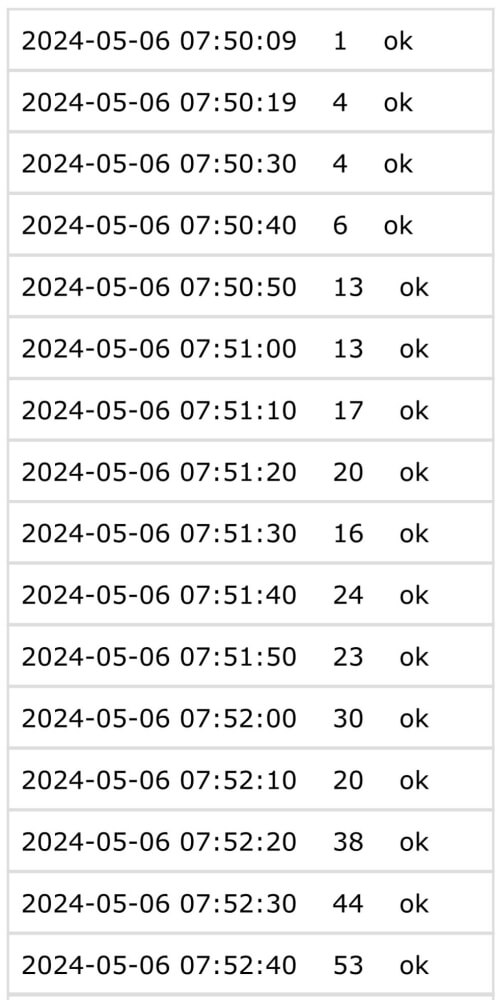
Task: Select the 07:52:30 row with 44
Action: (x=250, y=904)
